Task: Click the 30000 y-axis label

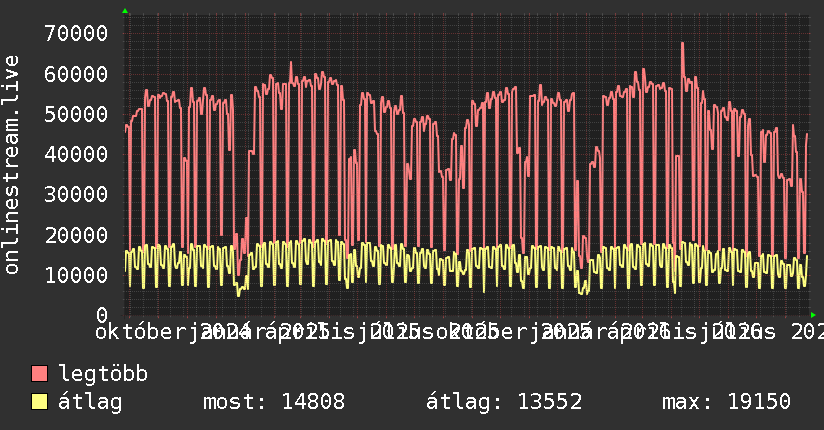Action: coord(76,194)
